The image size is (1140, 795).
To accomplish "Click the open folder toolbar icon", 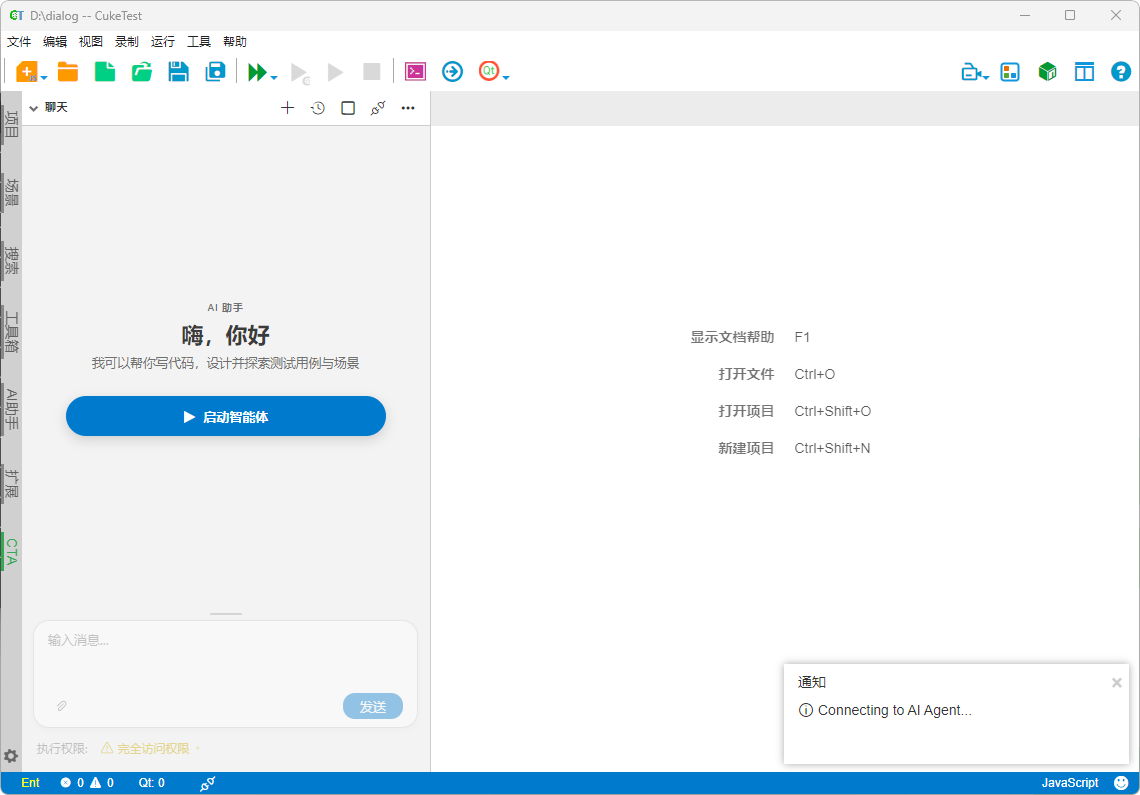I will coord(68,72).
